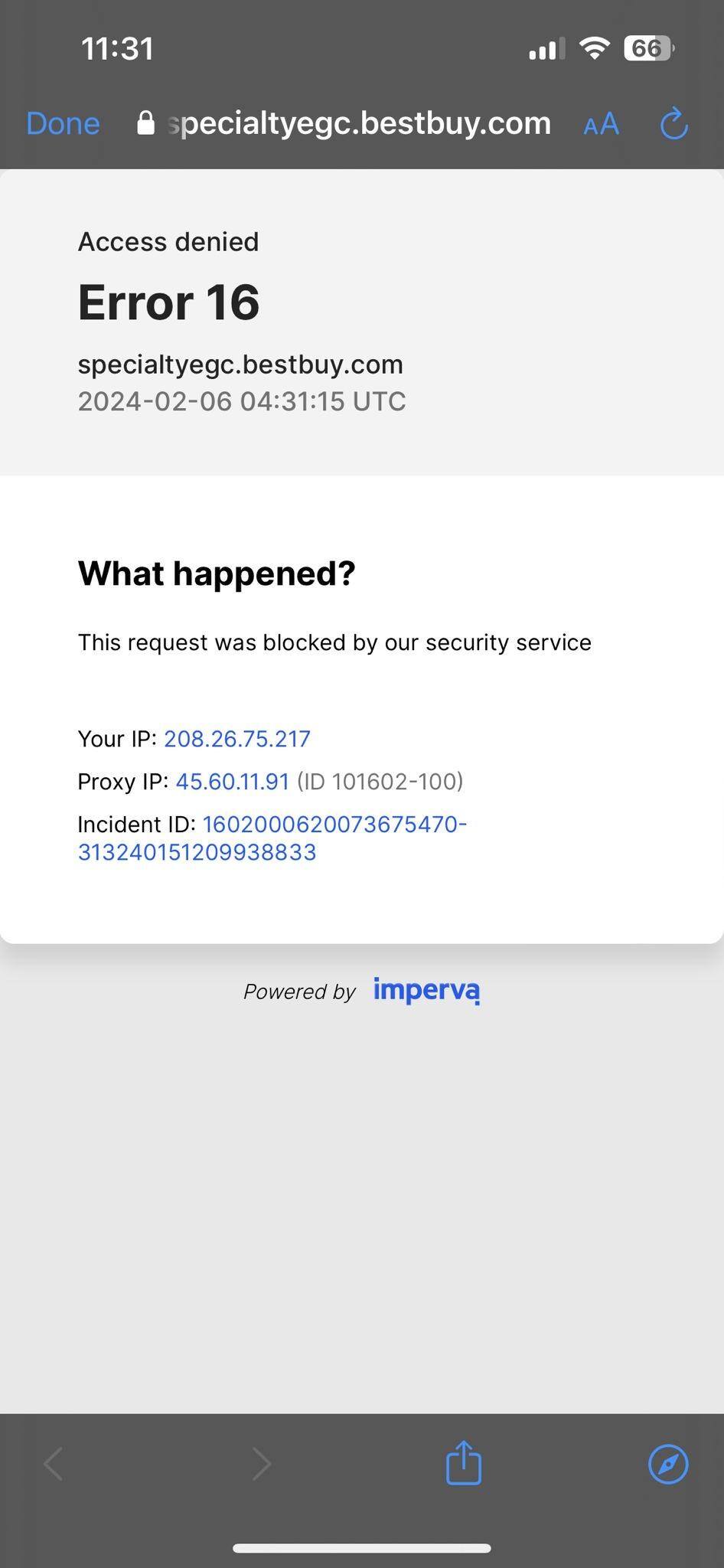This screenshot has width=724, height=1568.
Task: Tap the home indicator bar
Action: pyautogui.click(x=362, y=1548)
